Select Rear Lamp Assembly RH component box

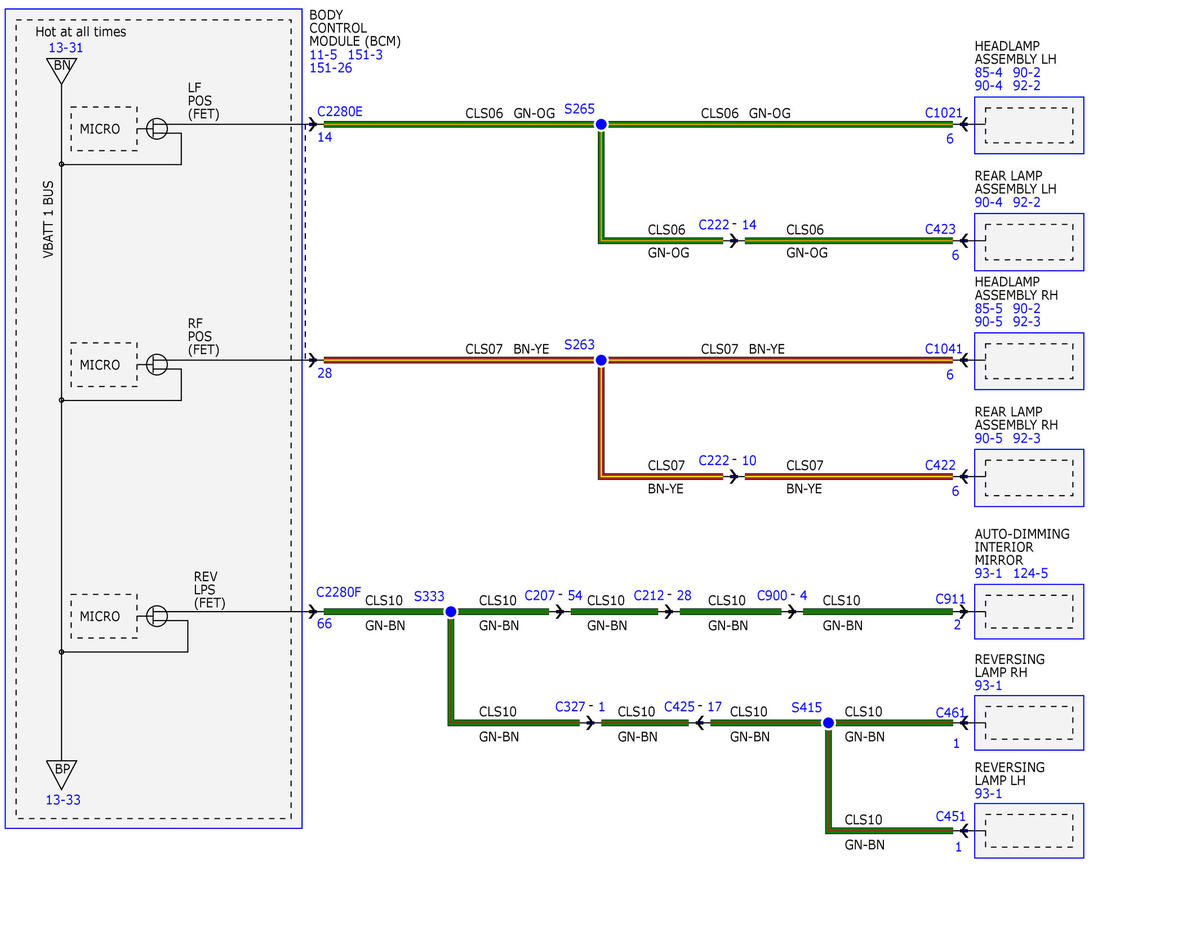point(1029,478)
